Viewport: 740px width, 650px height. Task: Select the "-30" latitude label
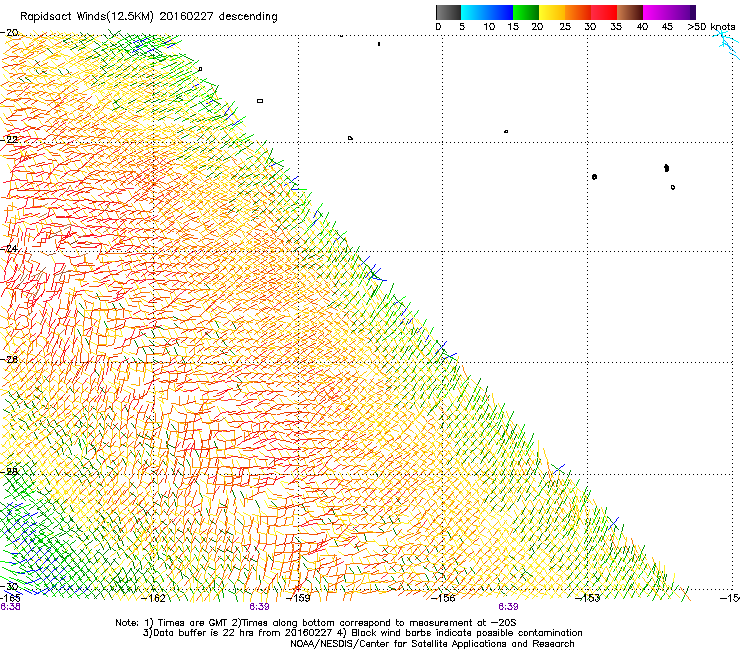point(9,586)
